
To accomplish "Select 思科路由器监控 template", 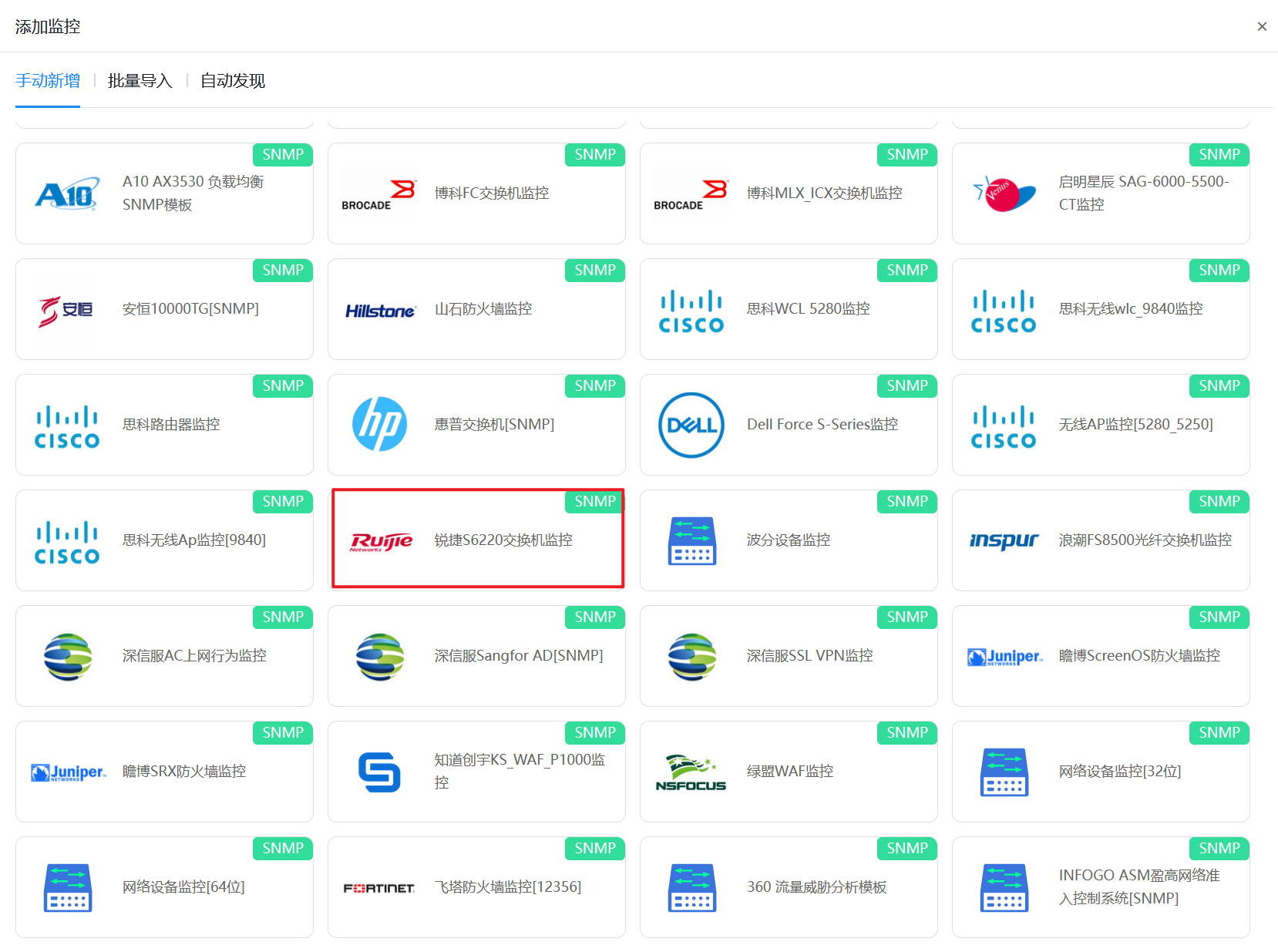I will click(x=164, y=425).
